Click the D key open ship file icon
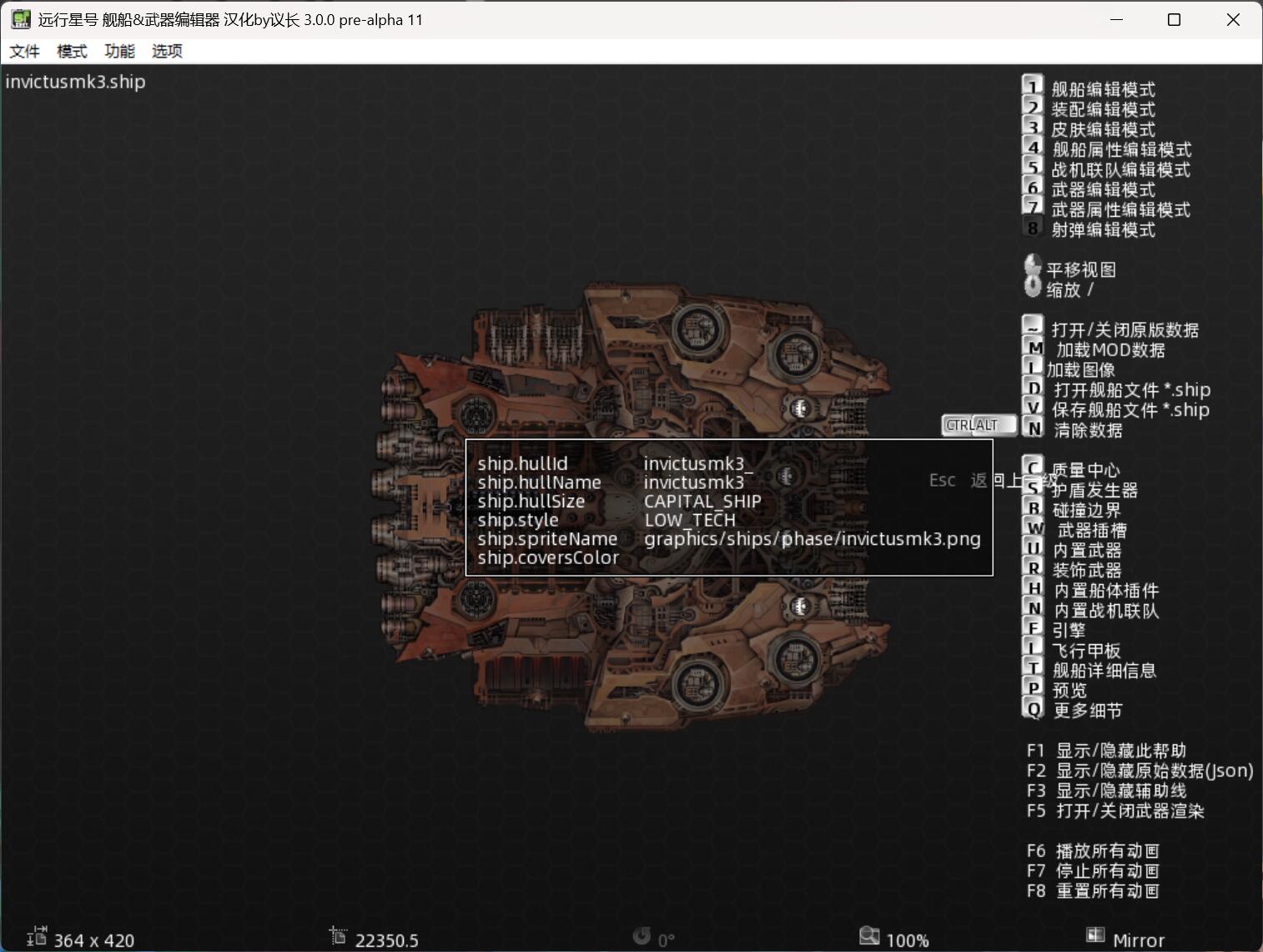This screenshot has height=952, width=1263. pos(1034,389)
